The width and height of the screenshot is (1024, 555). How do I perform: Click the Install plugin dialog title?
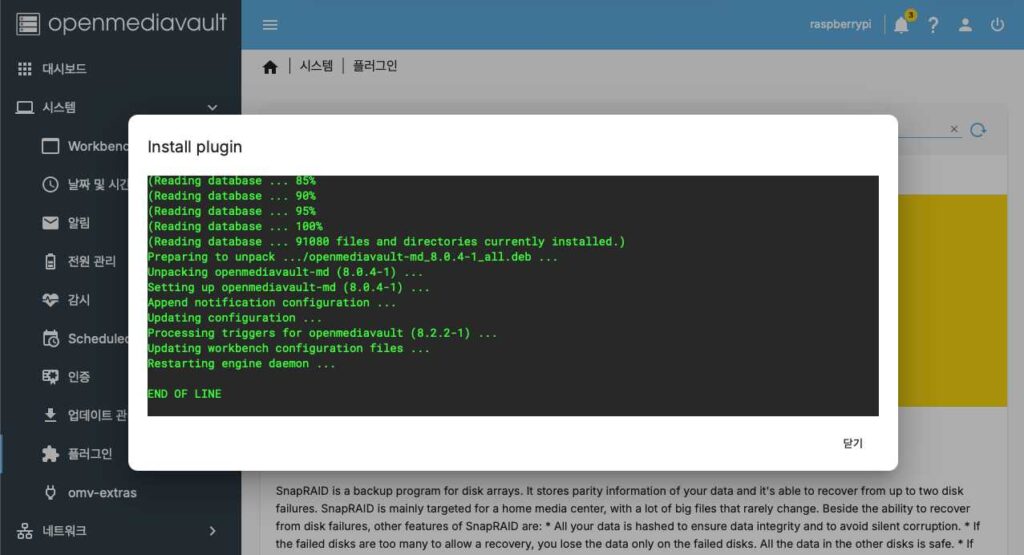point(195,147)
